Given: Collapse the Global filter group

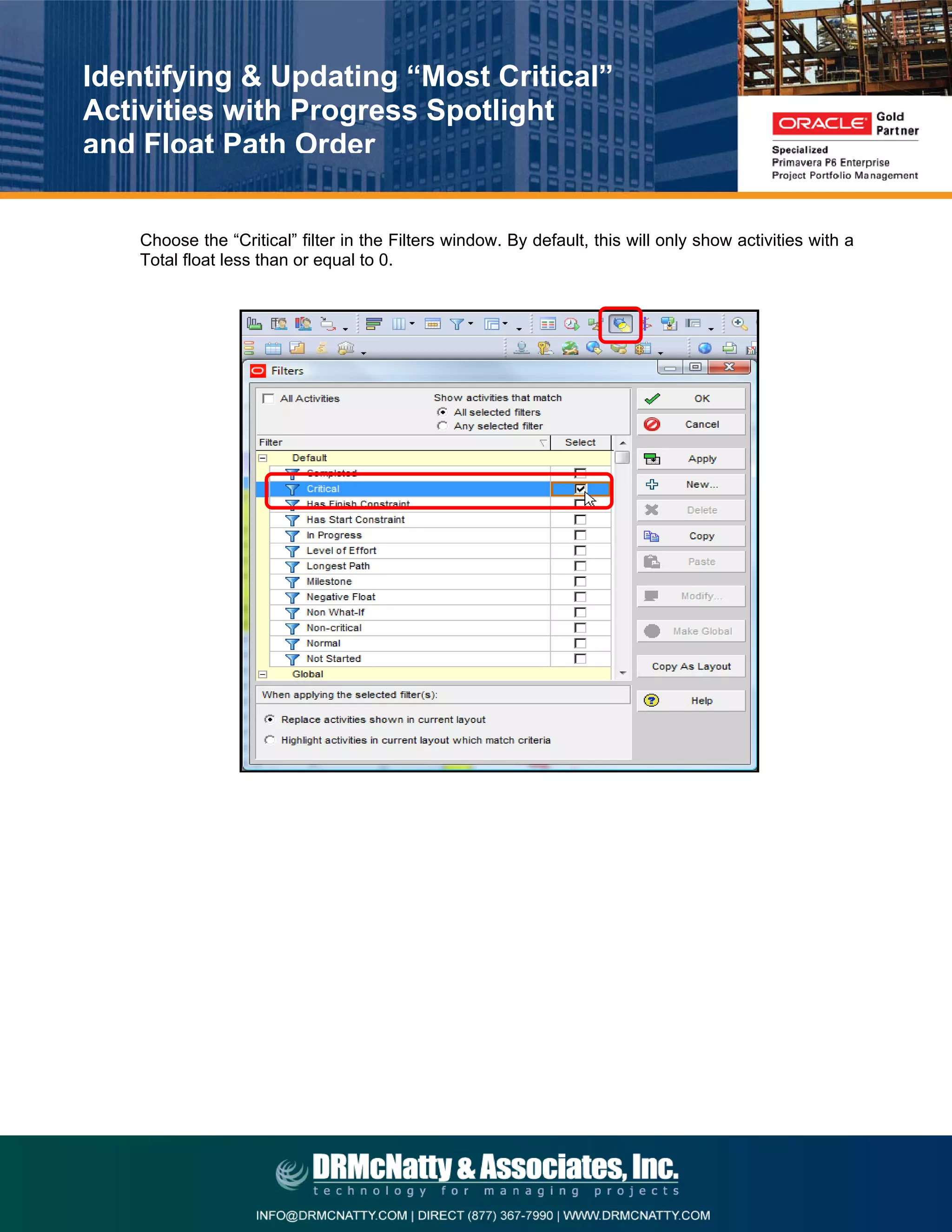Looking at the screenshot, I should click(x=263, y=674).
